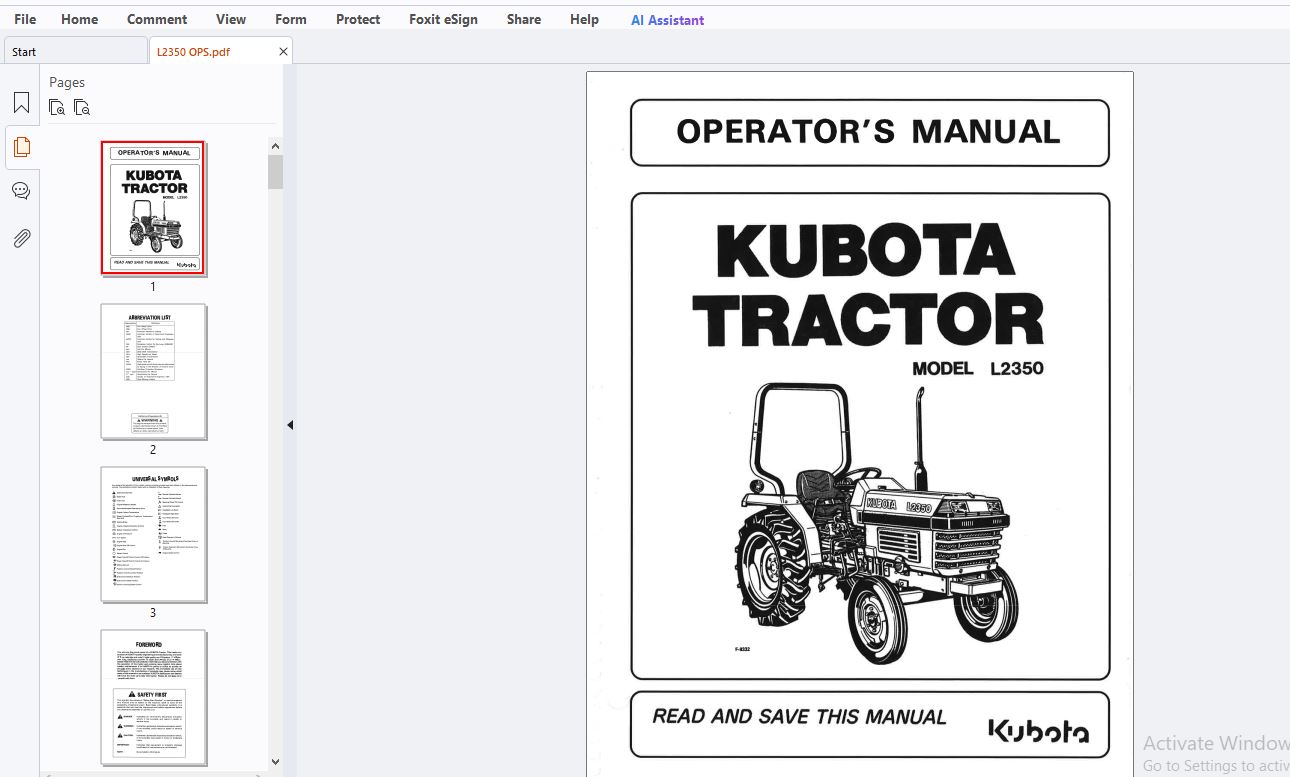Screen dimensions: 1290x777
Task: Collapse the navigation panel arrow
Action: [290, 425]
